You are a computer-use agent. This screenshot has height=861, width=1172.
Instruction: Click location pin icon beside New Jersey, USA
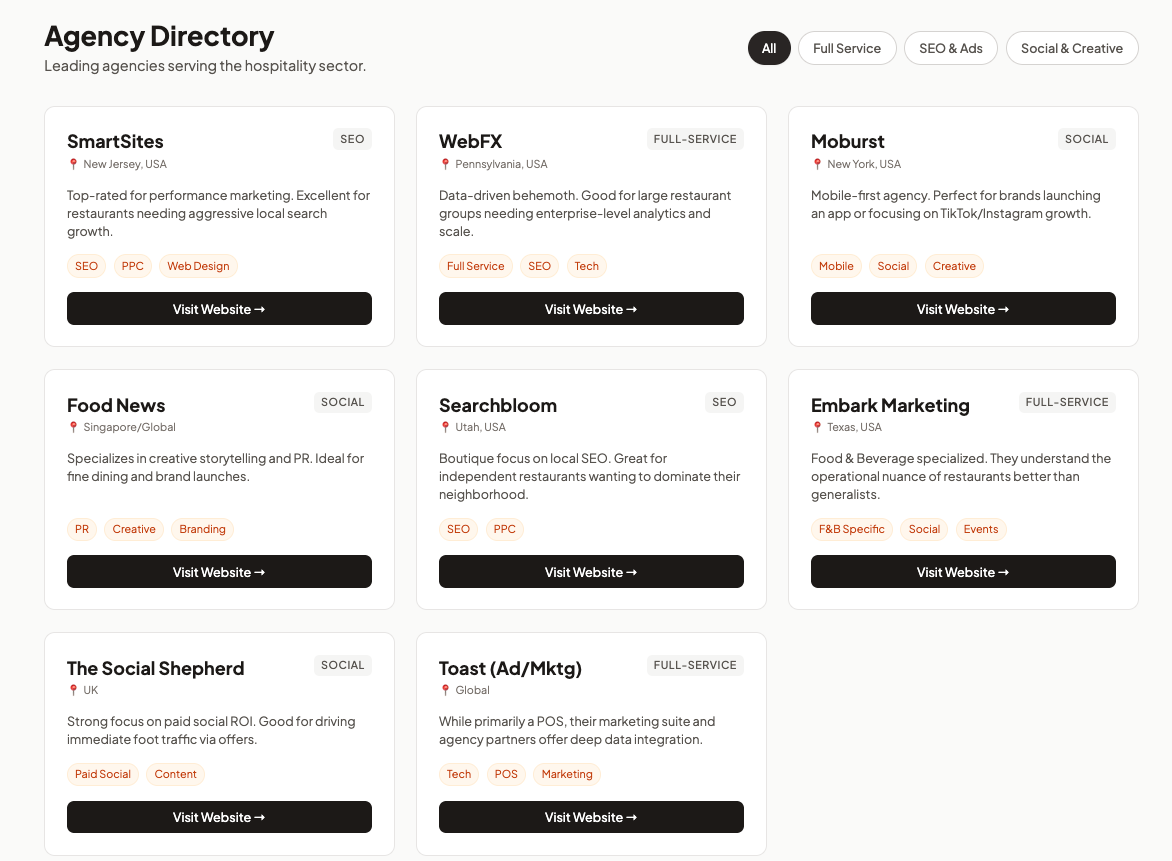(73, 164)
